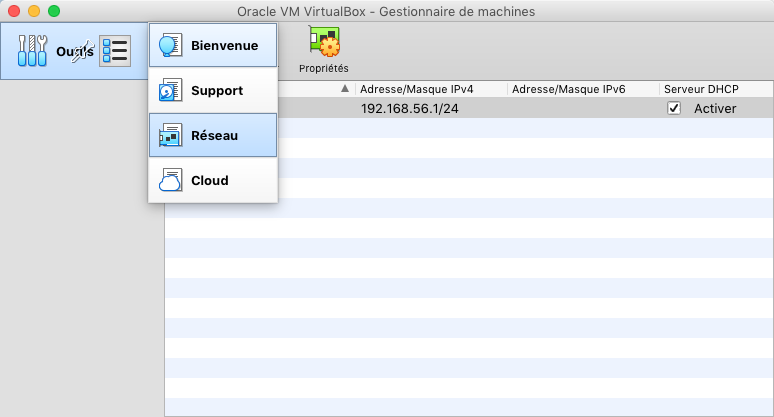774x417 pixels.
Task: Click the Outils label text
Action: [x=75, y=51]
